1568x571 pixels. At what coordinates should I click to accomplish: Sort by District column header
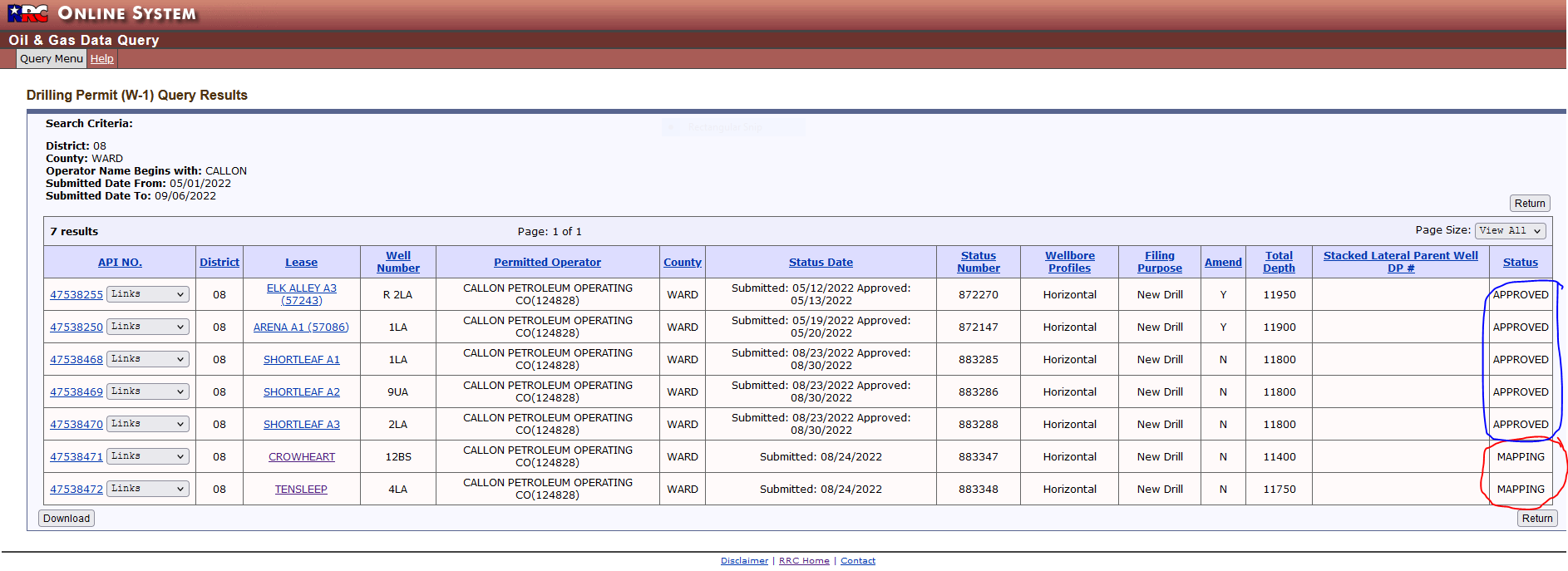(x=219, y=263)
